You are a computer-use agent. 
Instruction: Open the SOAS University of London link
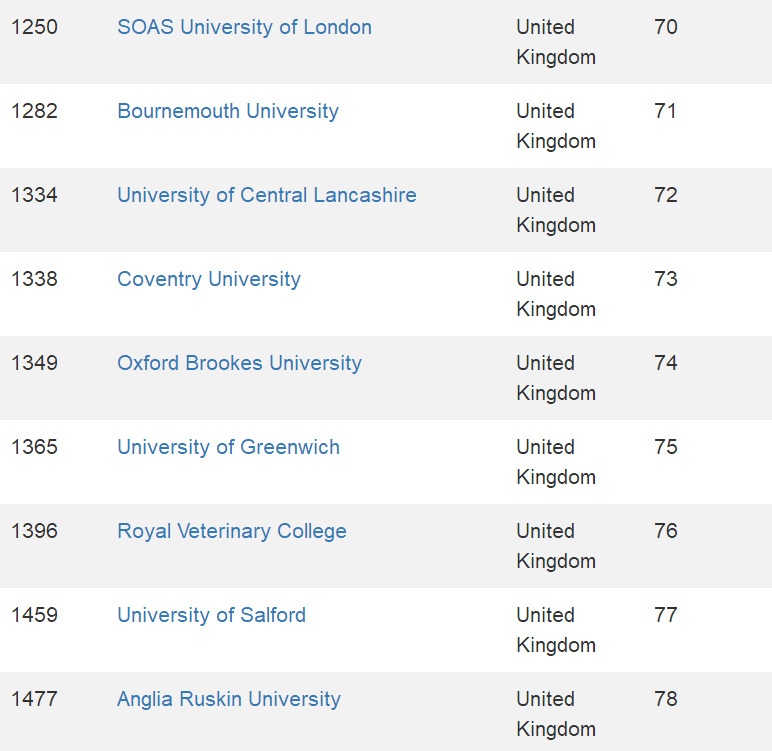244,27
